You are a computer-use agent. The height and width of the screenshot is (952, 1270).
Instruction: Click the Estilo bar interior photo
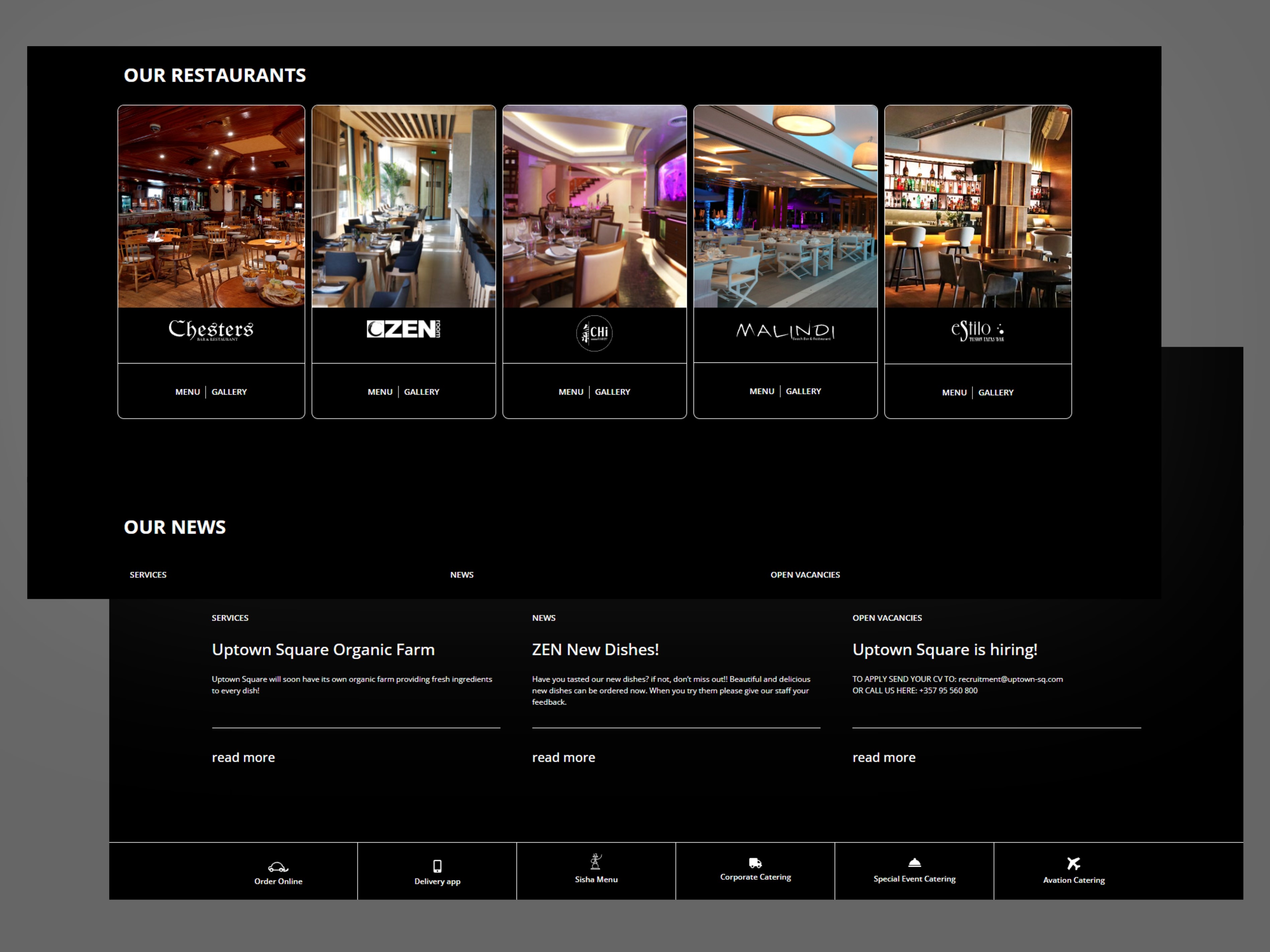(978, 207)
